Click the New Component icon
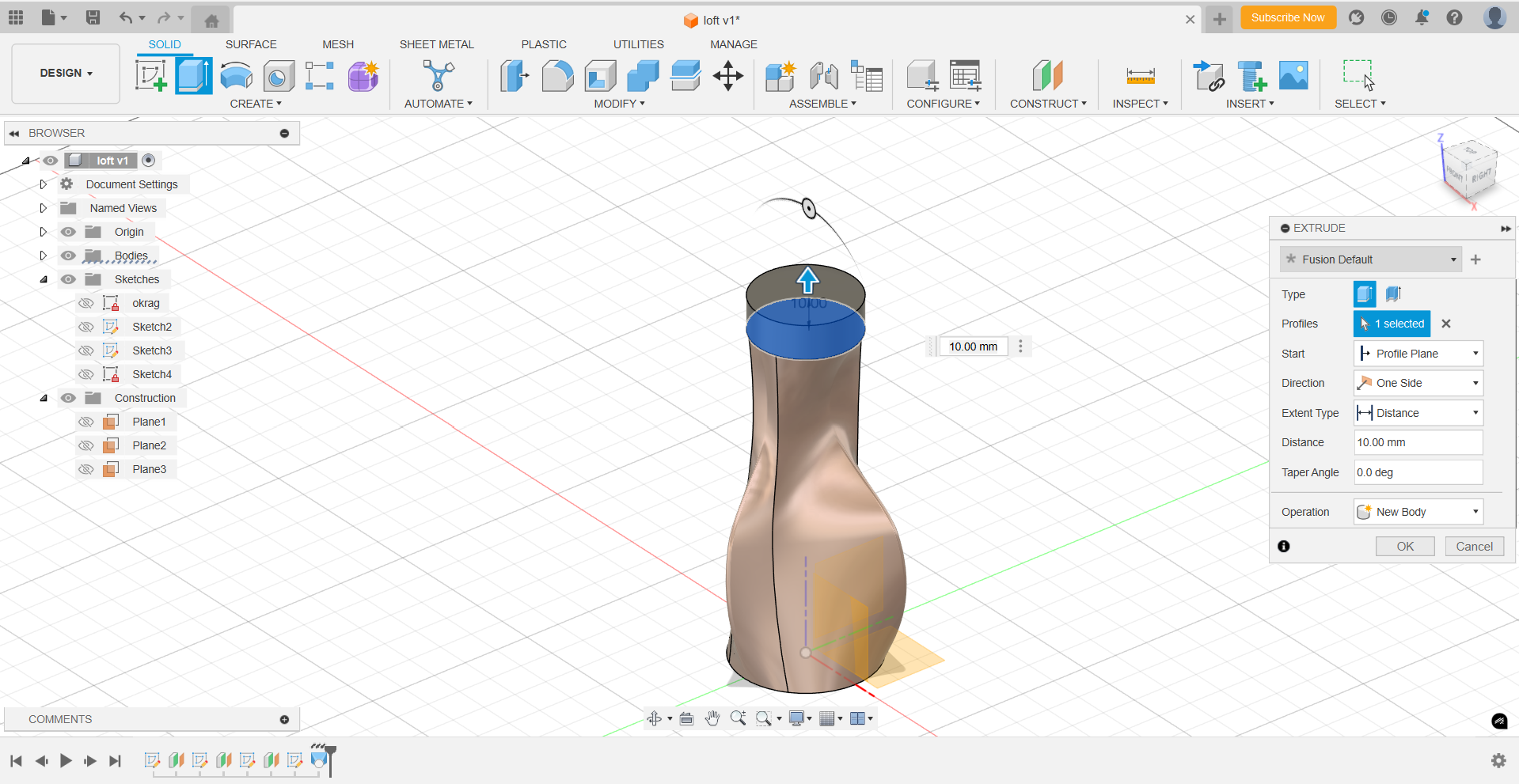The image size is (1519, 784). (x=780, y=76)
